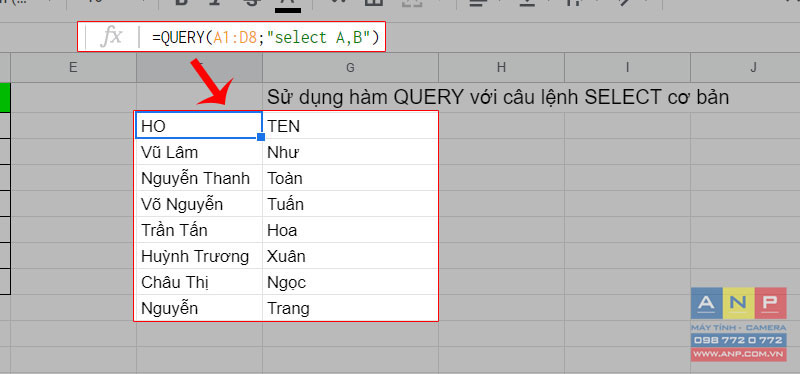The height and width of the screenshot is (374, 800).
Task: Select the cell containing Trang
Action: [350, 308]
